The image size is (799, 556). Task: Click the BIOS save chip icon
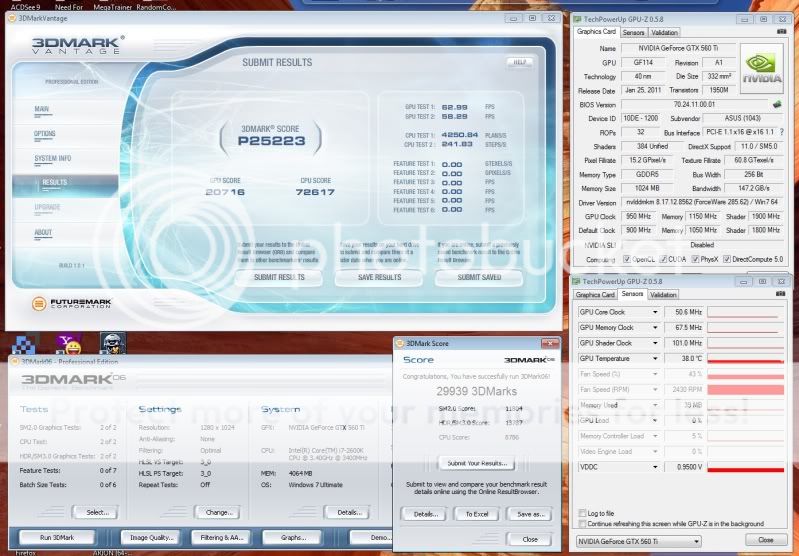(x=777, y=104)
